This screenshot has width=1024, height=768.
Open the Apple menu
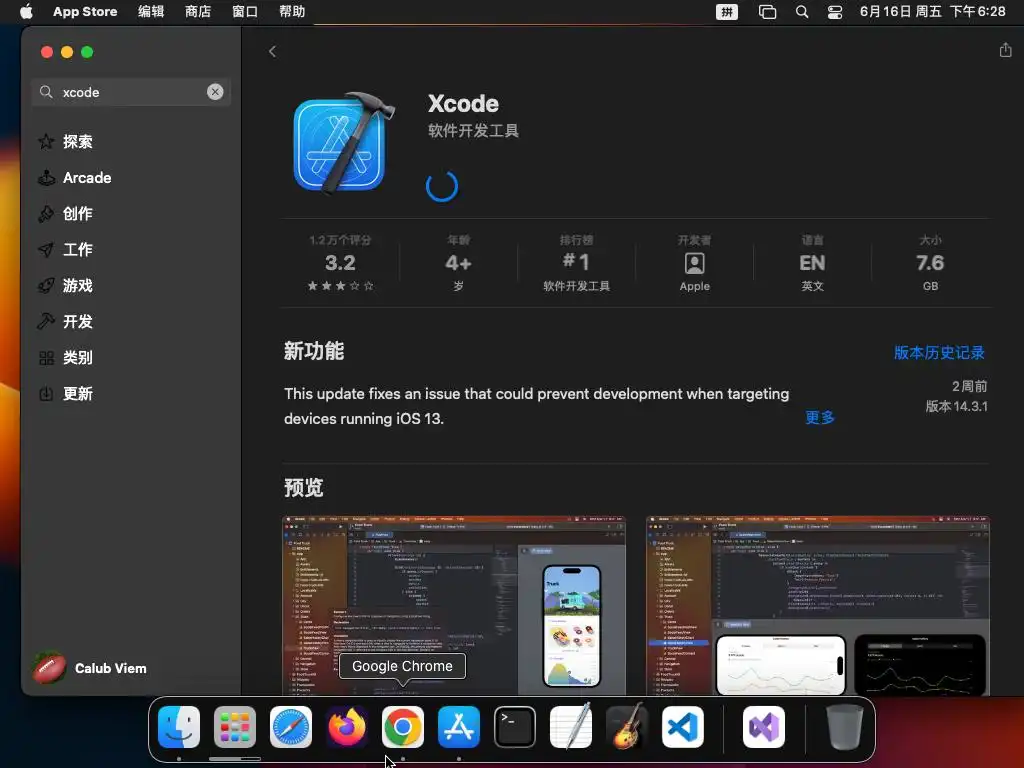pyautogui.click(x=26, y=12)
